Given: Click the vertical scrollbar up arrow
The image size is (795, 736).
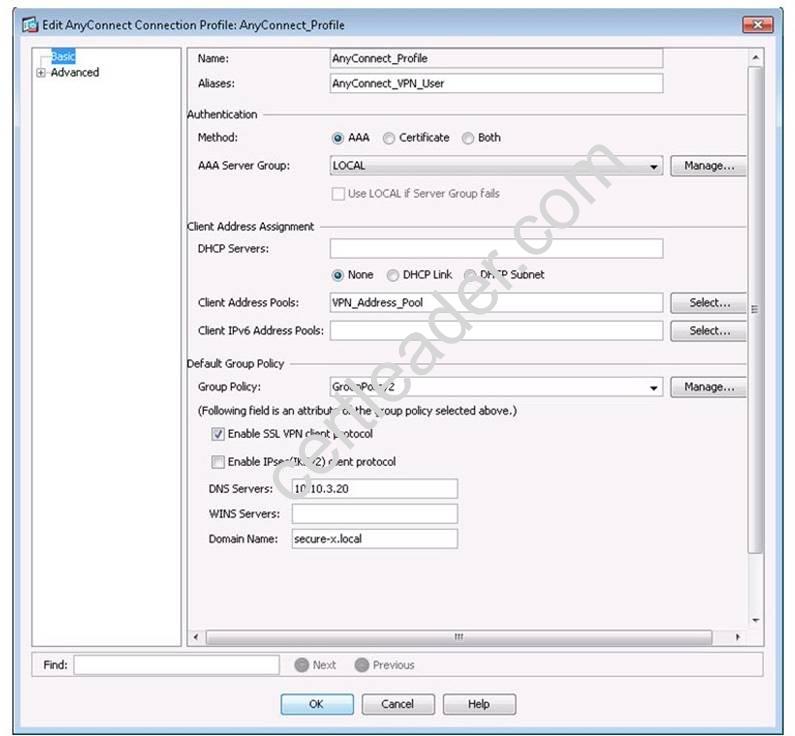Looking at the screenshot, I should click(x=755, y=58).
